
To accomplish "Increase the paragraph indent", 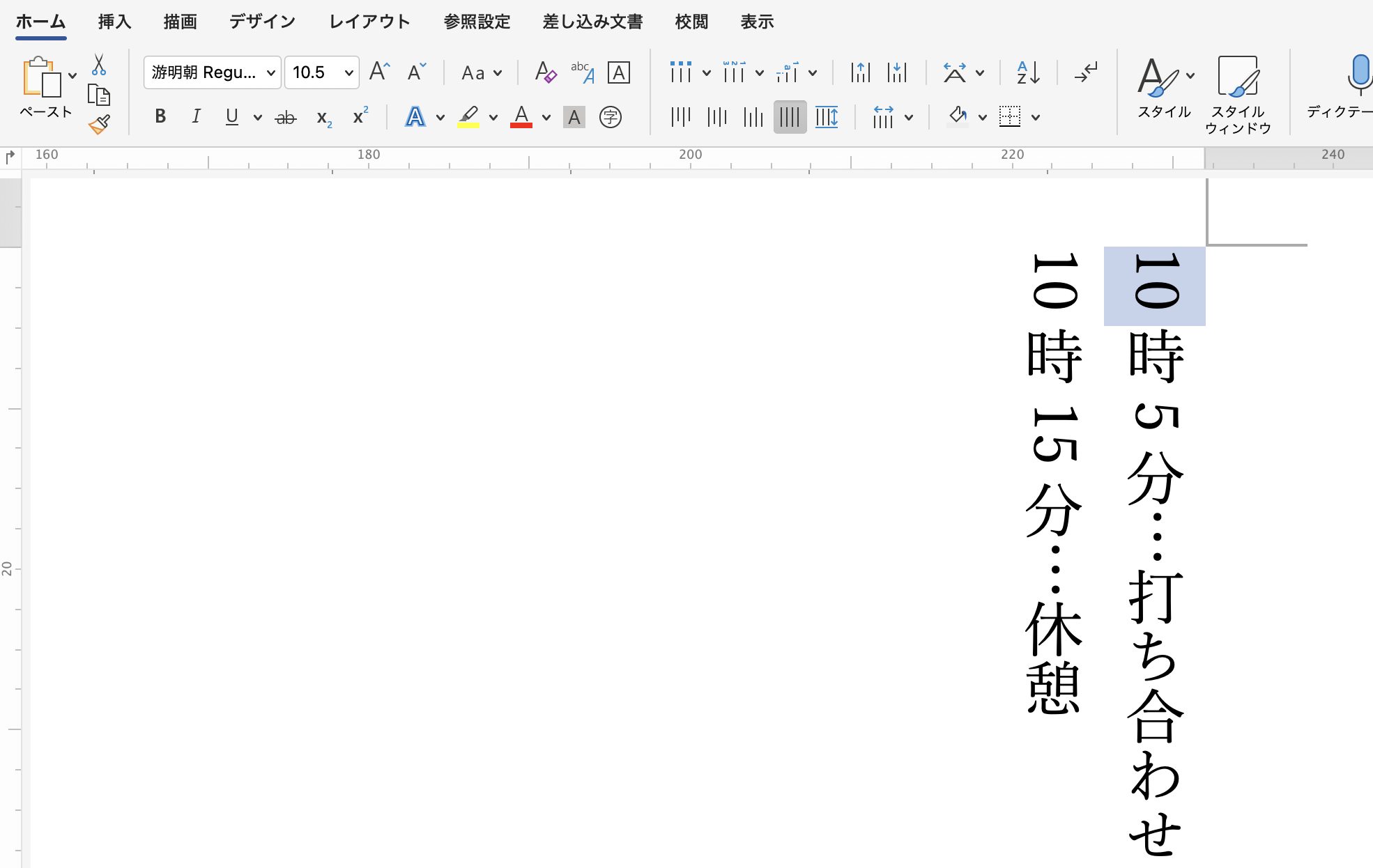I will 898,72.
